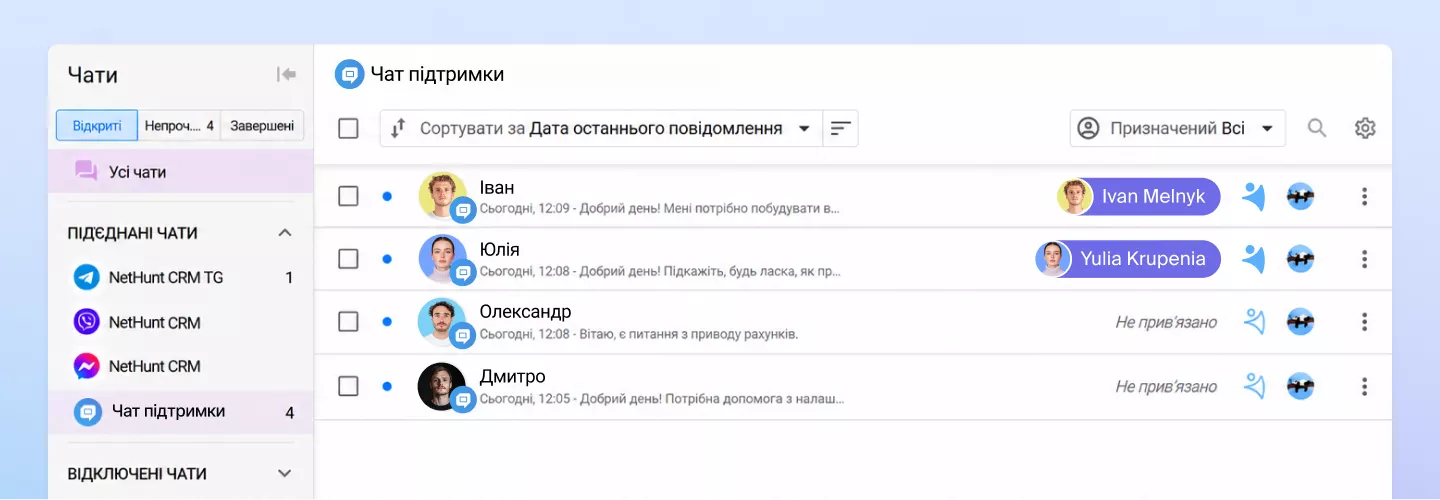The width and height of the screenshot is (1440, 500).
Task: Open the chat named Юлія
Action: 500,249
